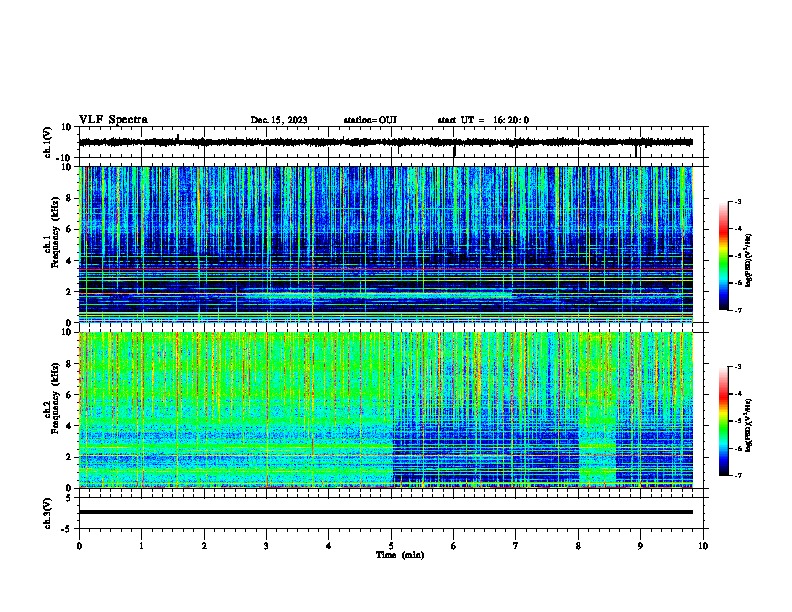Click time axis tick label "6"
This screenshot has height=612, width=792.
tap(454, 546)
